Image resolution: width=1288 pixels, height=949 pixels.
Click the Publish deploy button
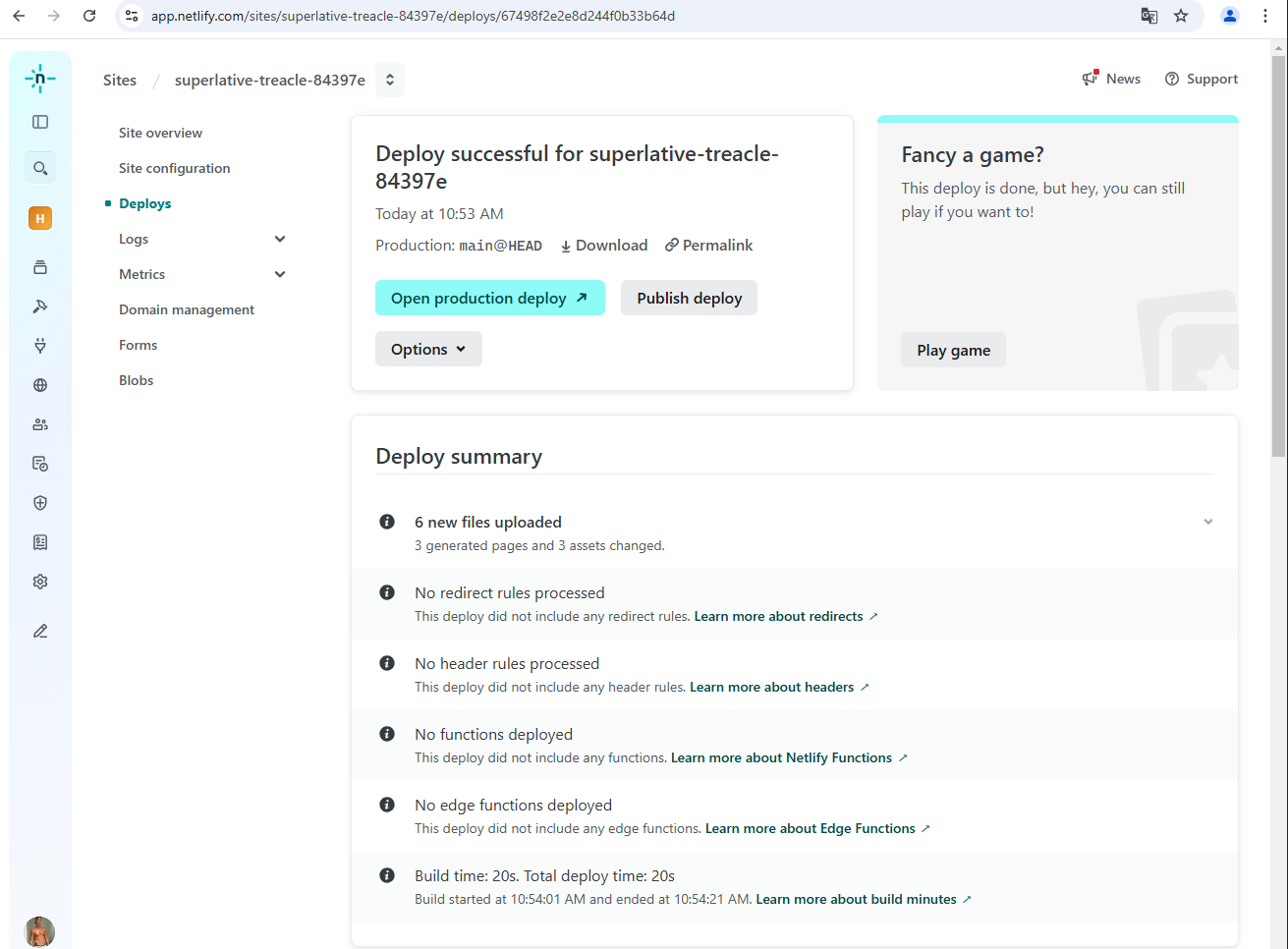click(x=689, y=298)
